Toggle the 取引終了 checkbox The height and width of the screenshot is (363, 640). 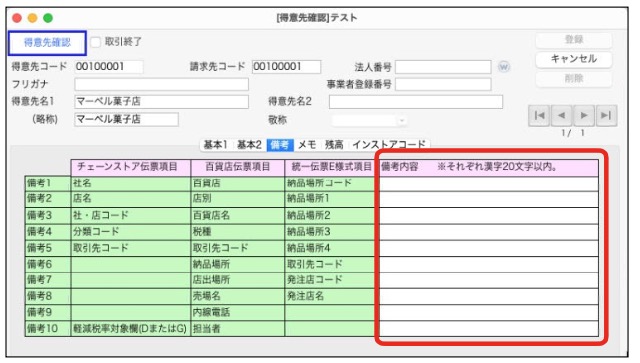tap(95, 42)
